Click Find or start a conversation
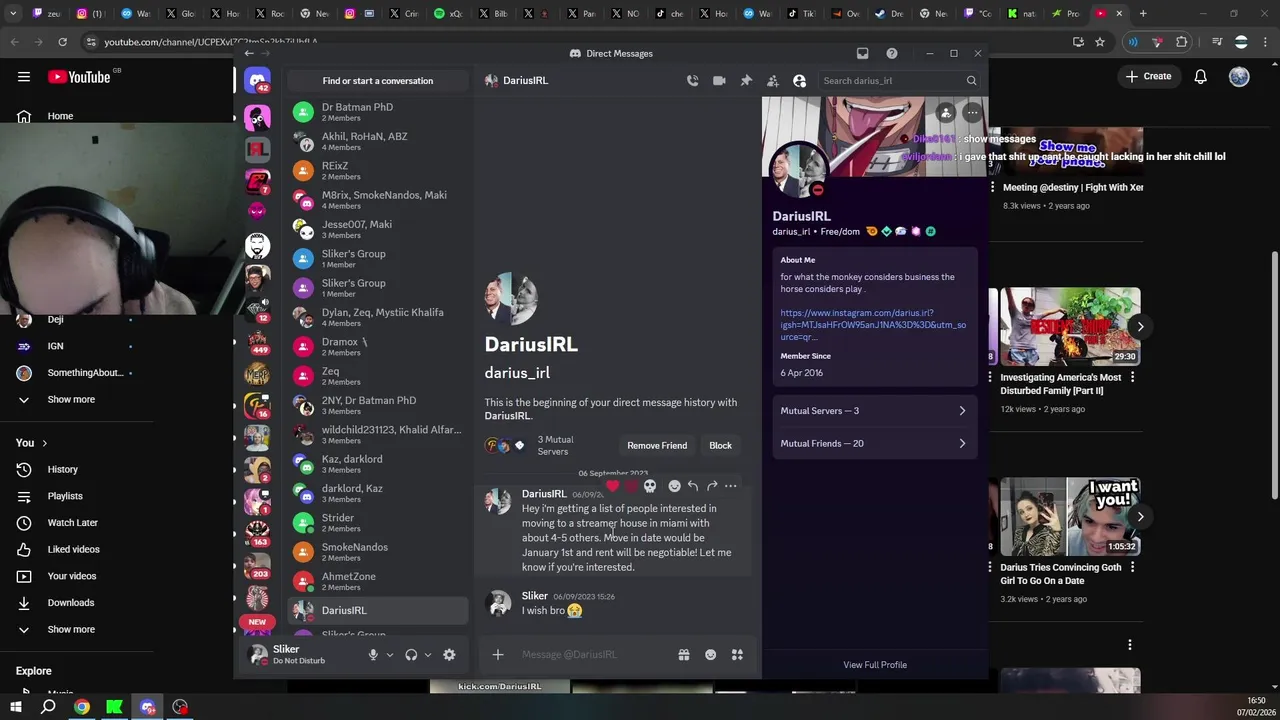Viewport: 1280px width, 720px height. tap(378, 81)
